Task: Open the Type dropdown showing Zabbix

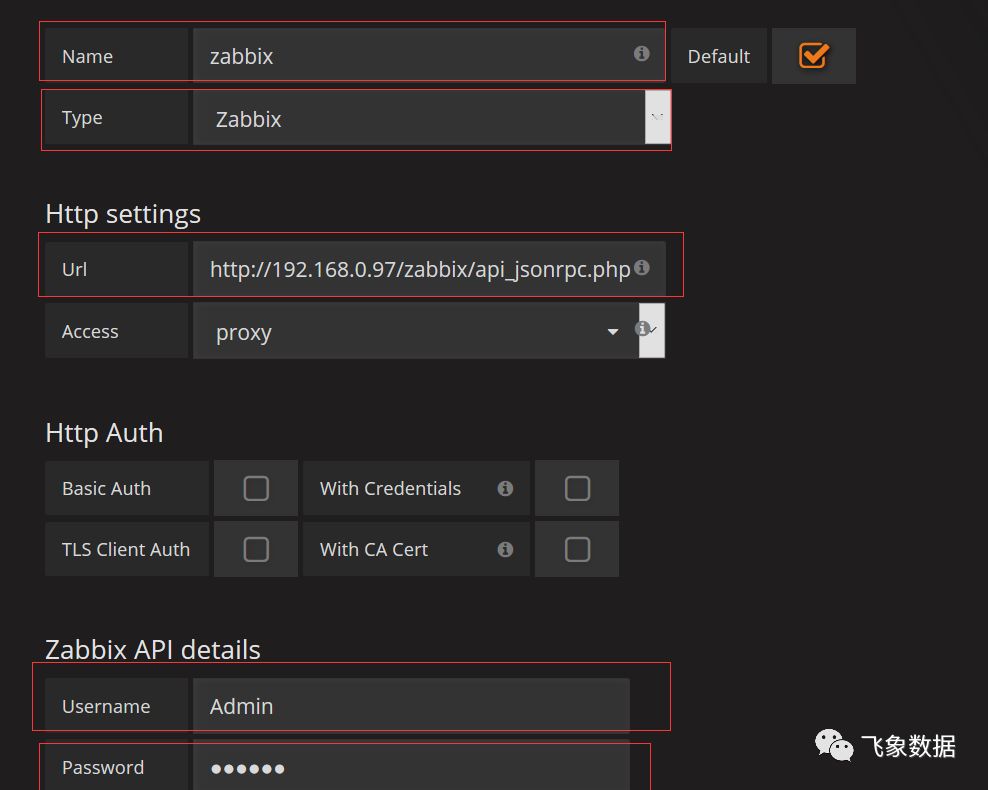Action: 432,118
